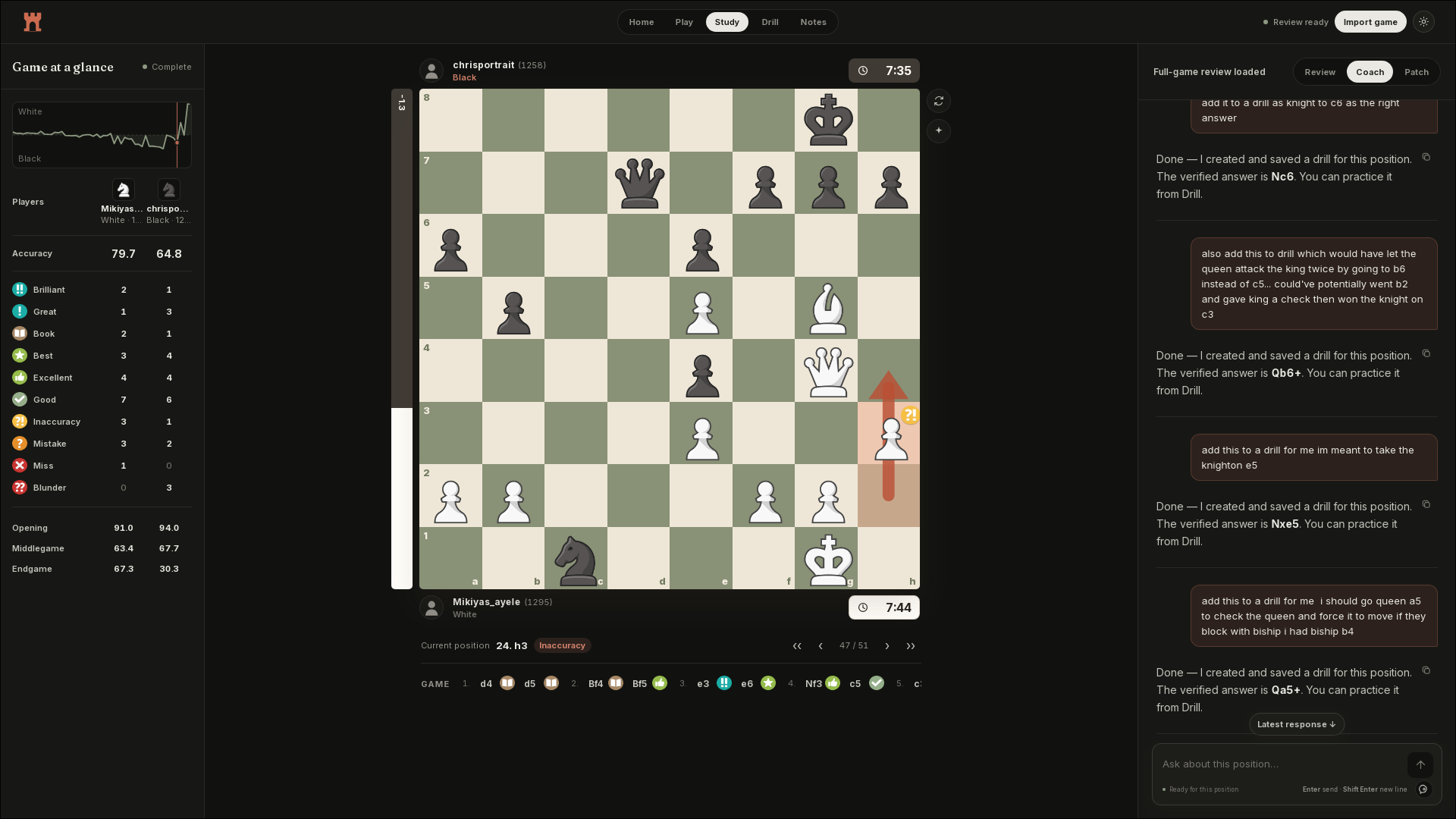Send message with the up-arrow button

pos(1420,764)
